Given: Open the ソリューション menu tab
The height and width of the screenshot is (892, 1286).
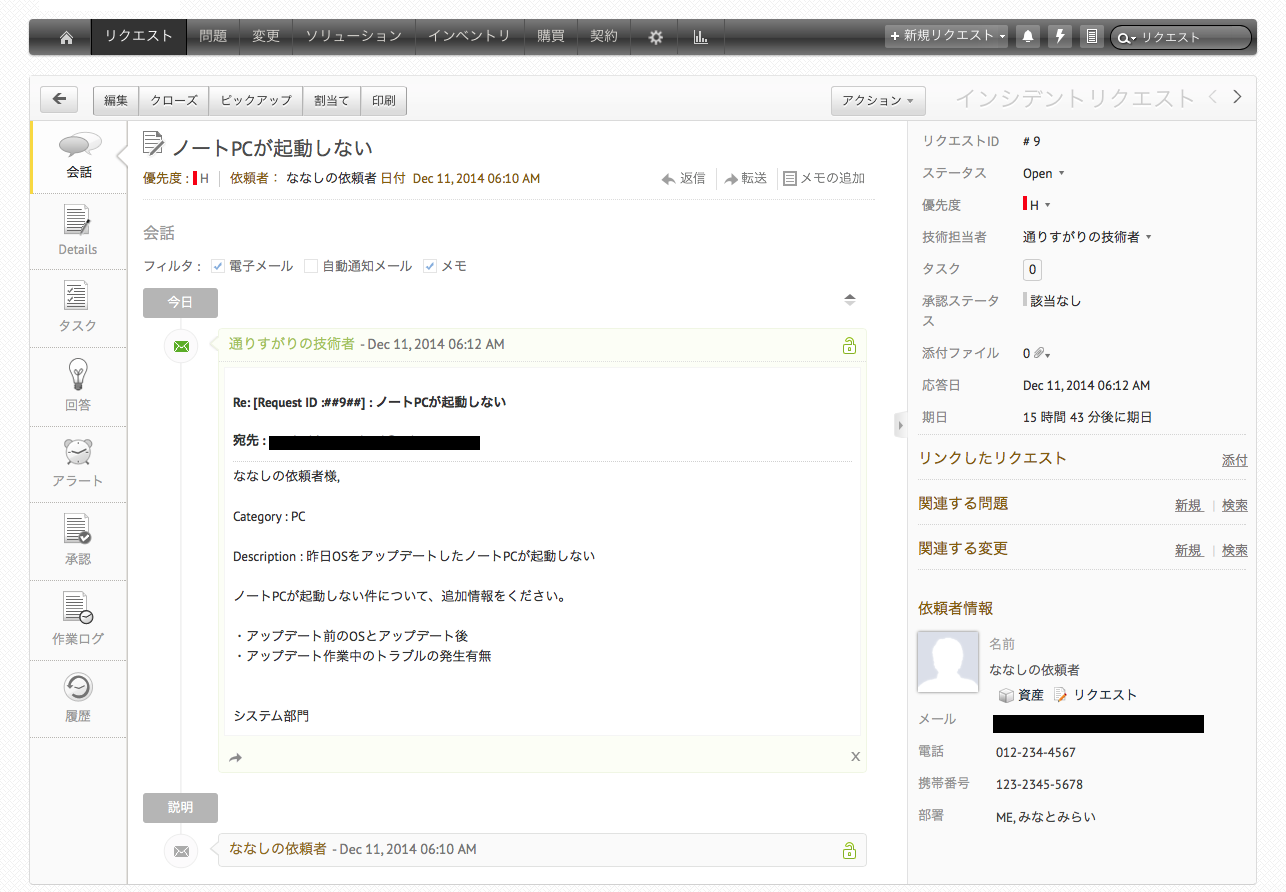Looking at the screenshot, I should point(354,37).
